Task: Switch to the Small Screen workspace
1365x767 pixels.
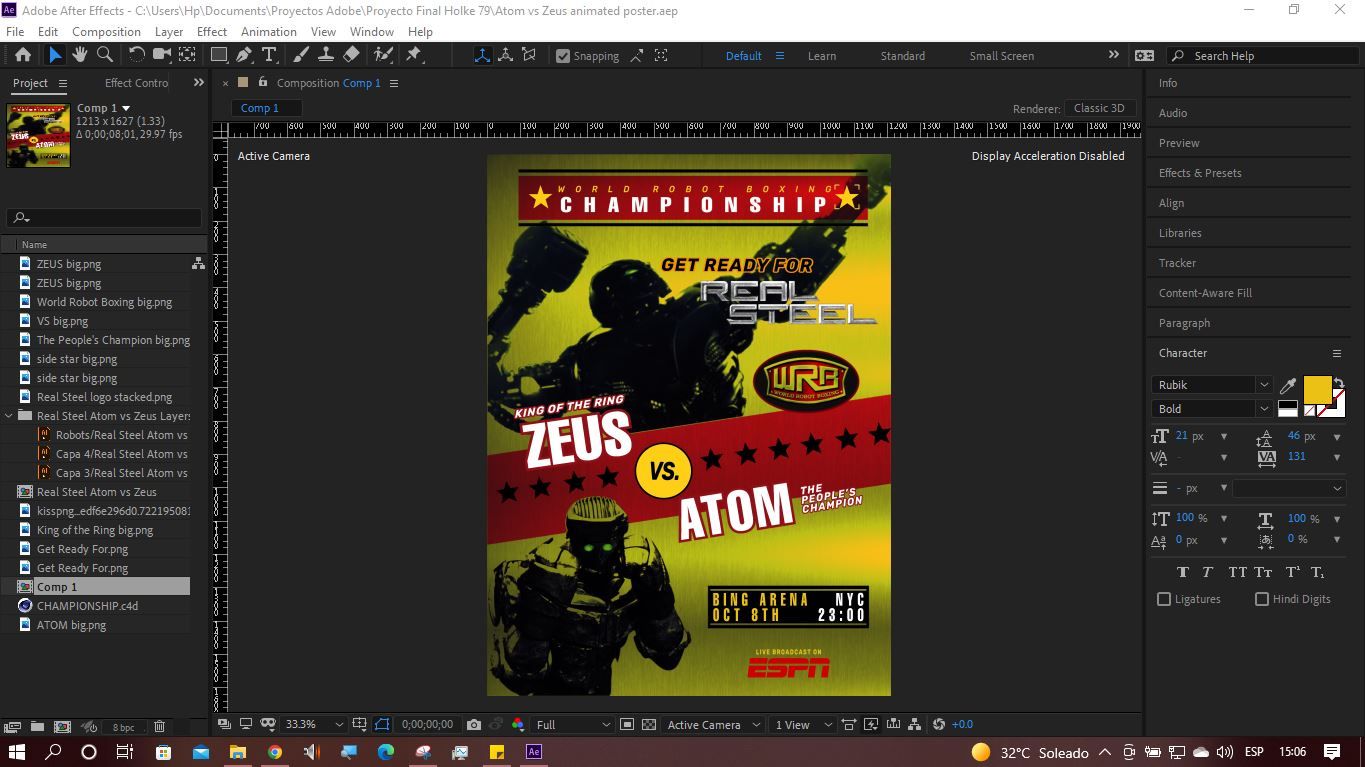Action: [1002, 56]
